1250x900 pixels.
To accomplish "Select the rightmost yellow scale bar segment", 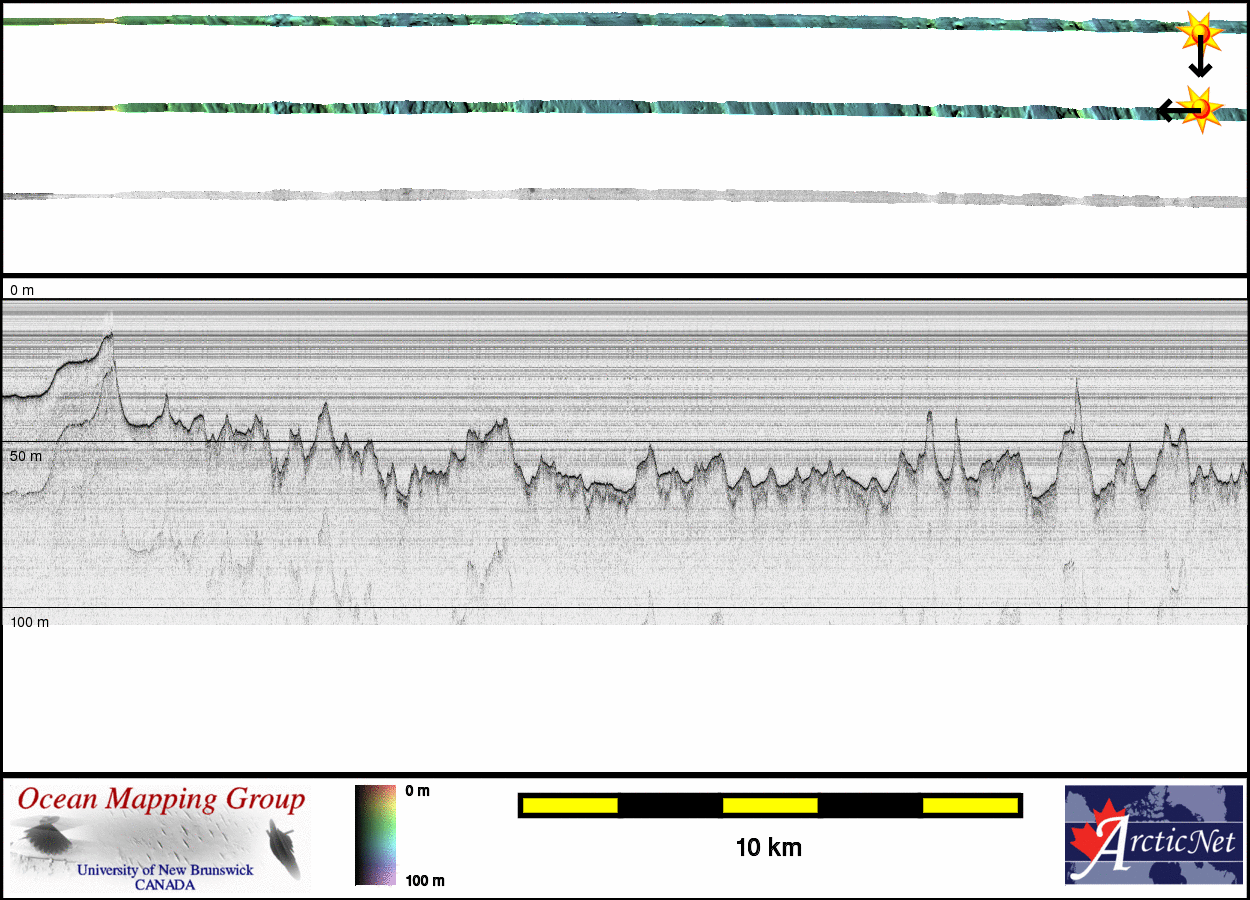I will (969, 805).
